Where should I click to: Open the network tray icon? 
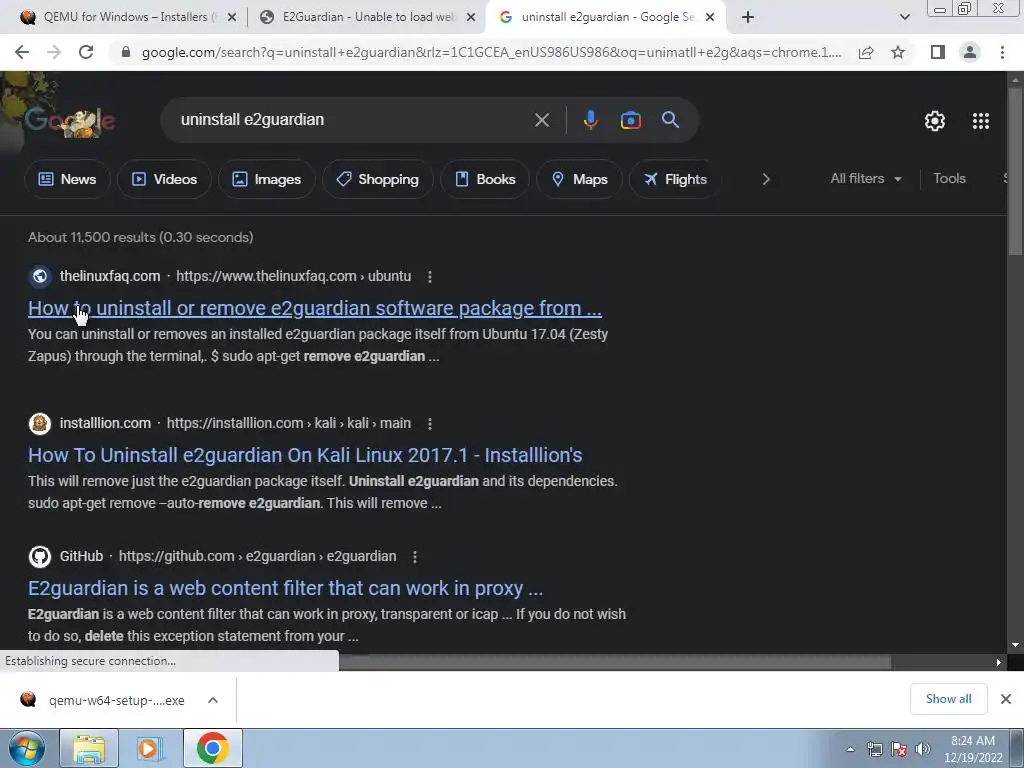coord(874,749)
